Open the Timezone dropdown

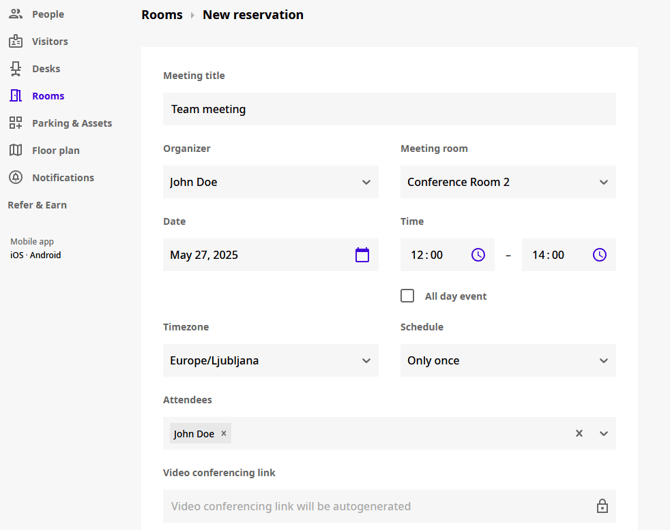click(270, 361)
